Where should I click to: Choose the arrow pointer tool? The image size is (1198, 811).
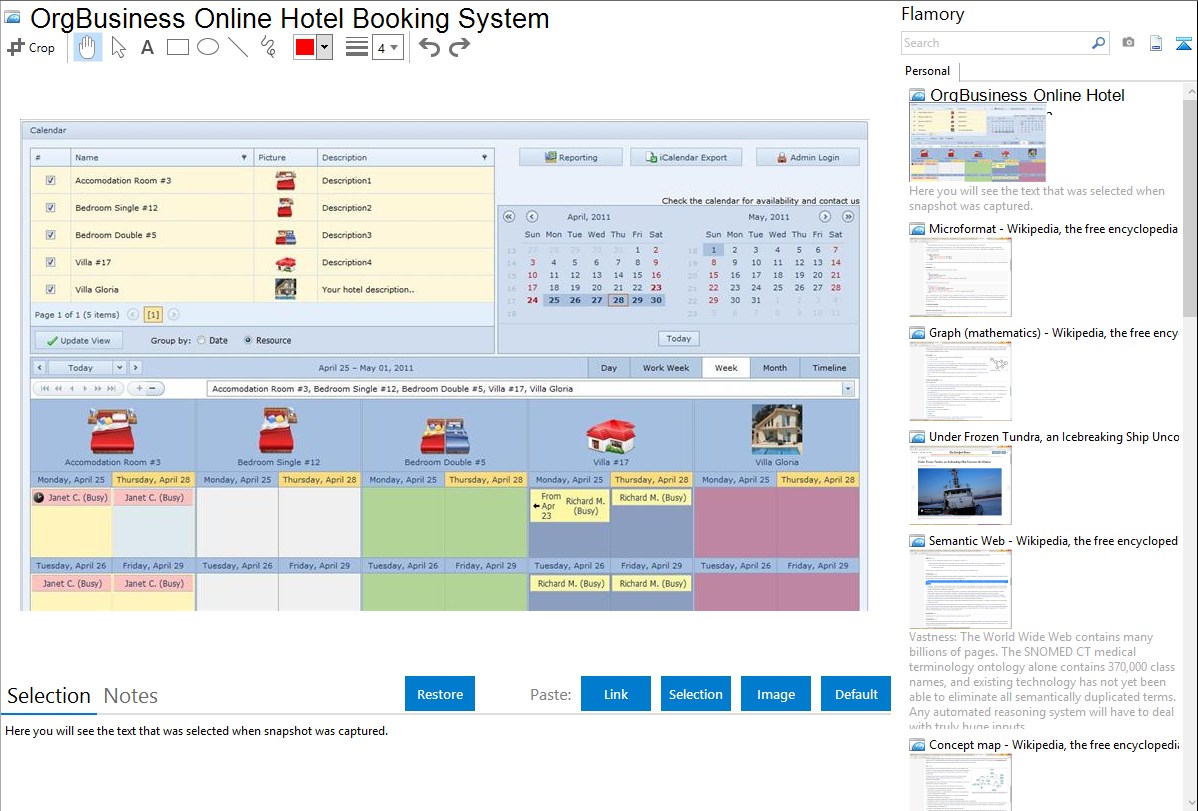click(118, 47)
